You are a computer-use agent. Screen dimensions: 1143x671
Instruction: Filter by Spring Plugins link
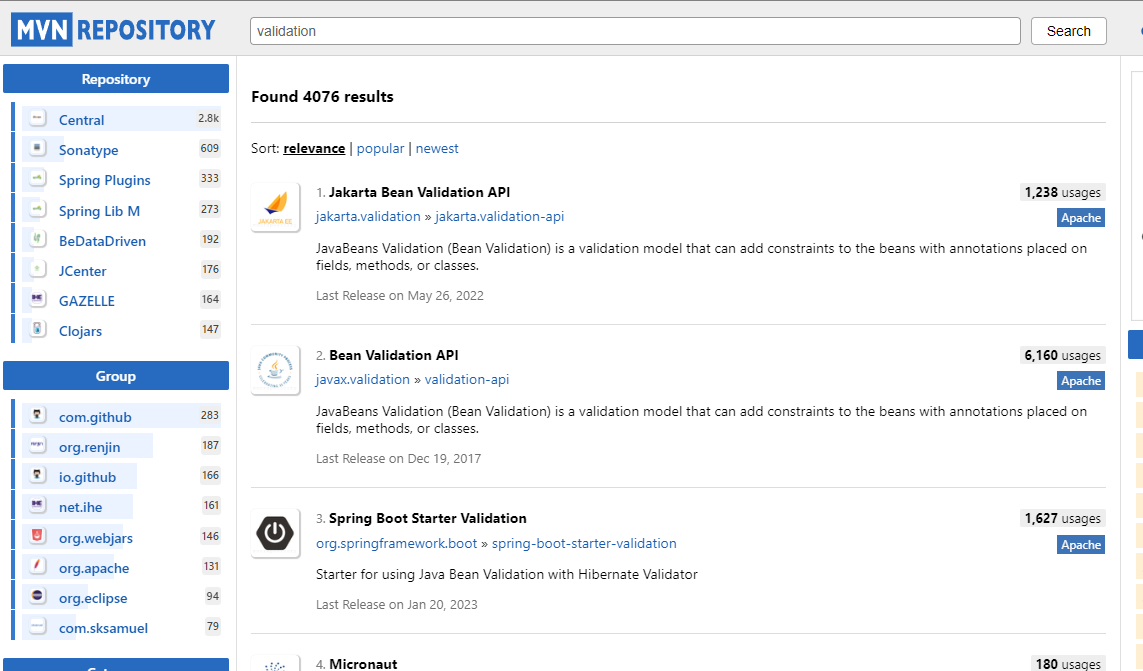coord(105,180)
